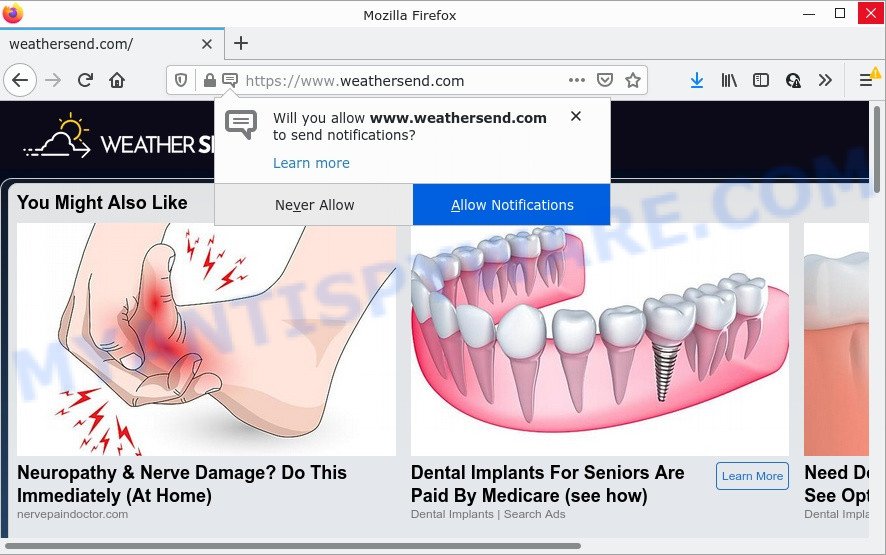Select the weathersend.com tab
This screenshot has width=886, height=555.
pyautogui.click(x=112, y=44)
